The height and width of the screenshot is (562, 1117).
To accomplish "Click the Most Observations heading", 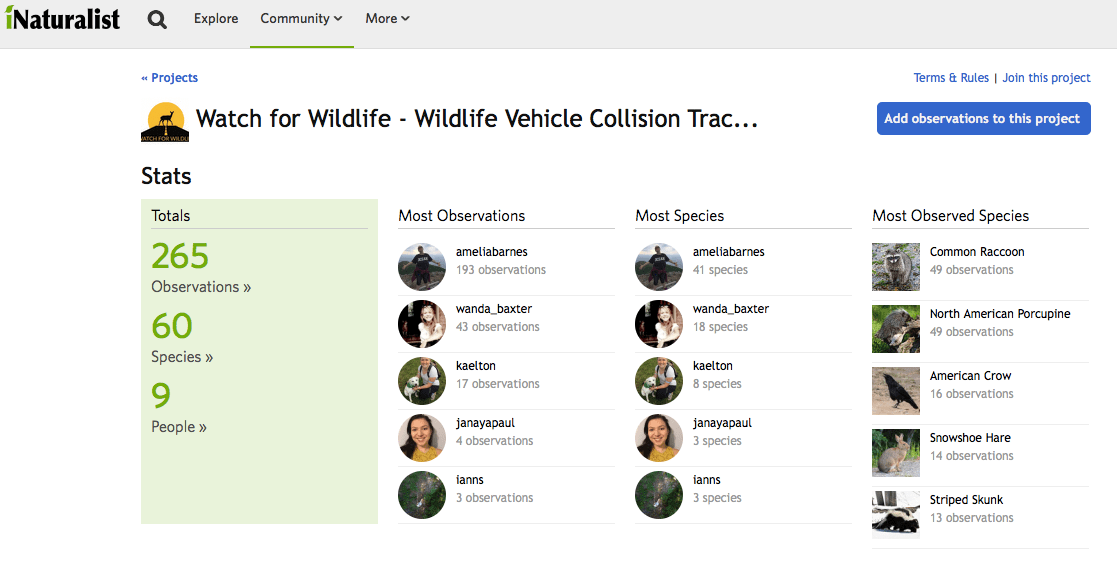I will click(462, 216).
